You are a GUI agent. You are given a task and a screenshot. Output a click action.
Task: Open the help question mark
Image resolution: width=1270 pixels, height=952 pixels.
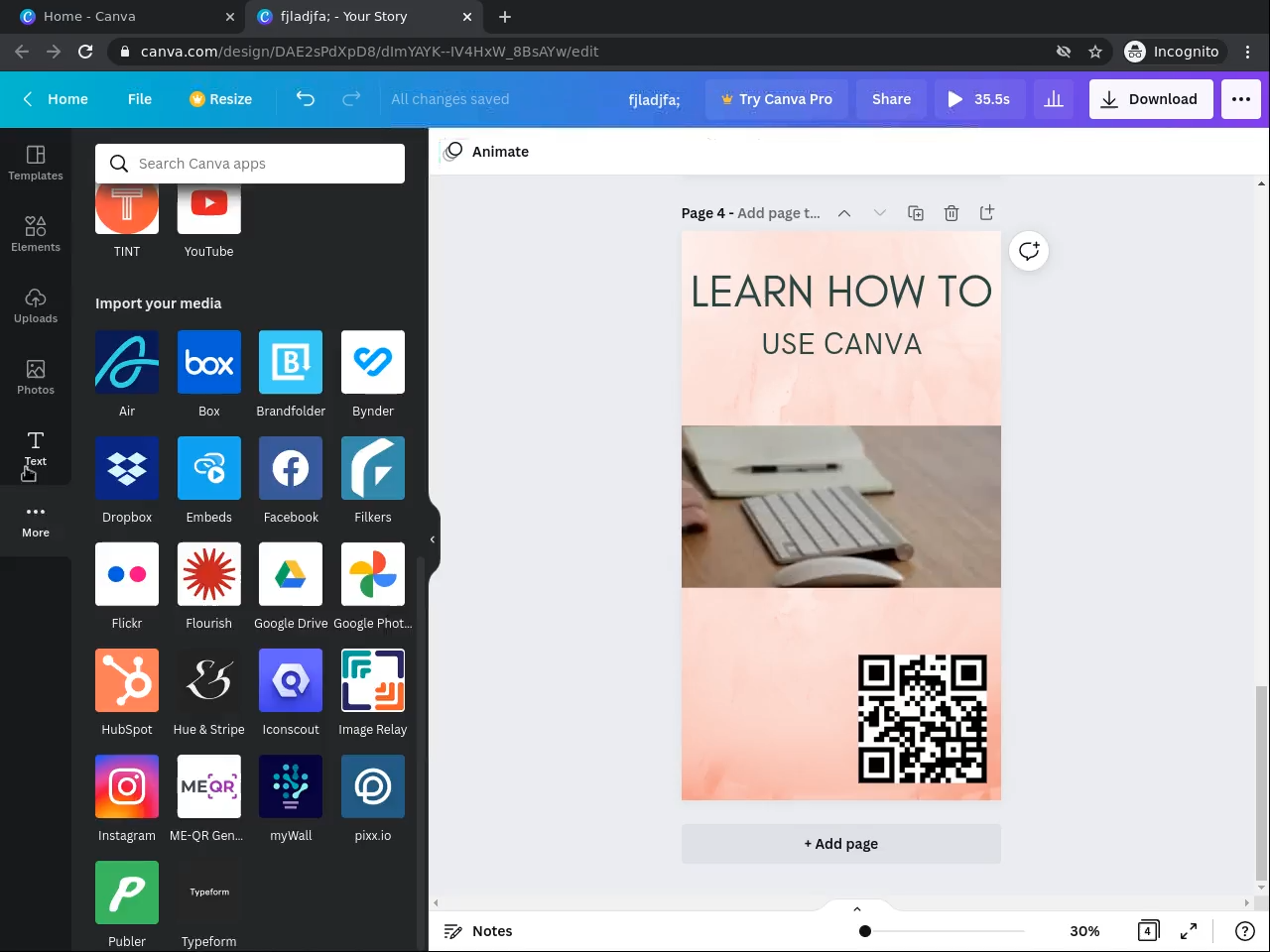click(x=1244, y=931)
